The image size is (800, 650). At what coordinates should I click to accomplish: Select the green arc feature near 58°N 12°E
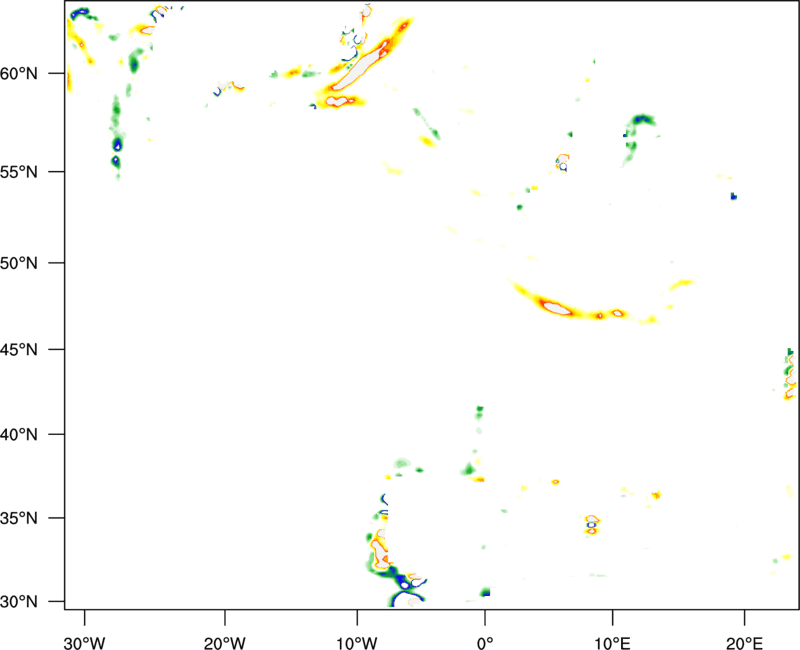click(638, 125)
